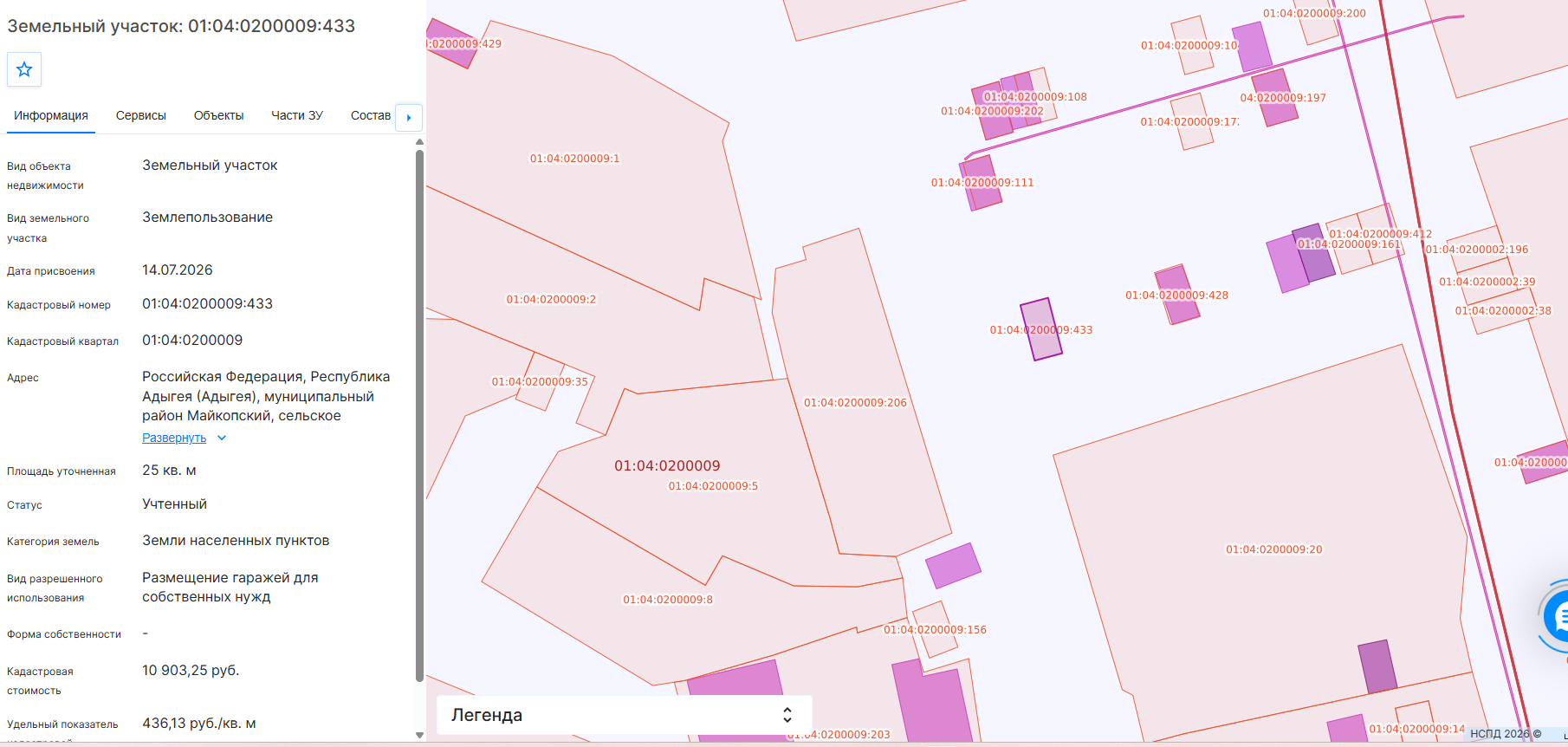Add parcel to favorites with star icon
1568x747 pixels.
click(24, 69)
